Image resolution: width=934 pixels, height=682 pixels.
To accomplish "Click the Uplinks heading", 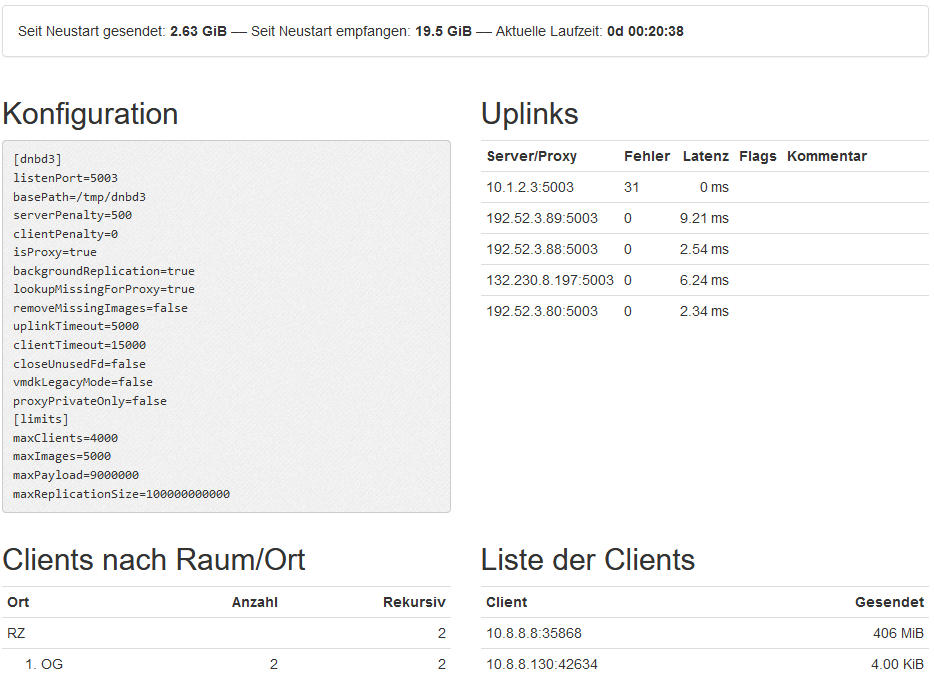I will tap(529, 114).
